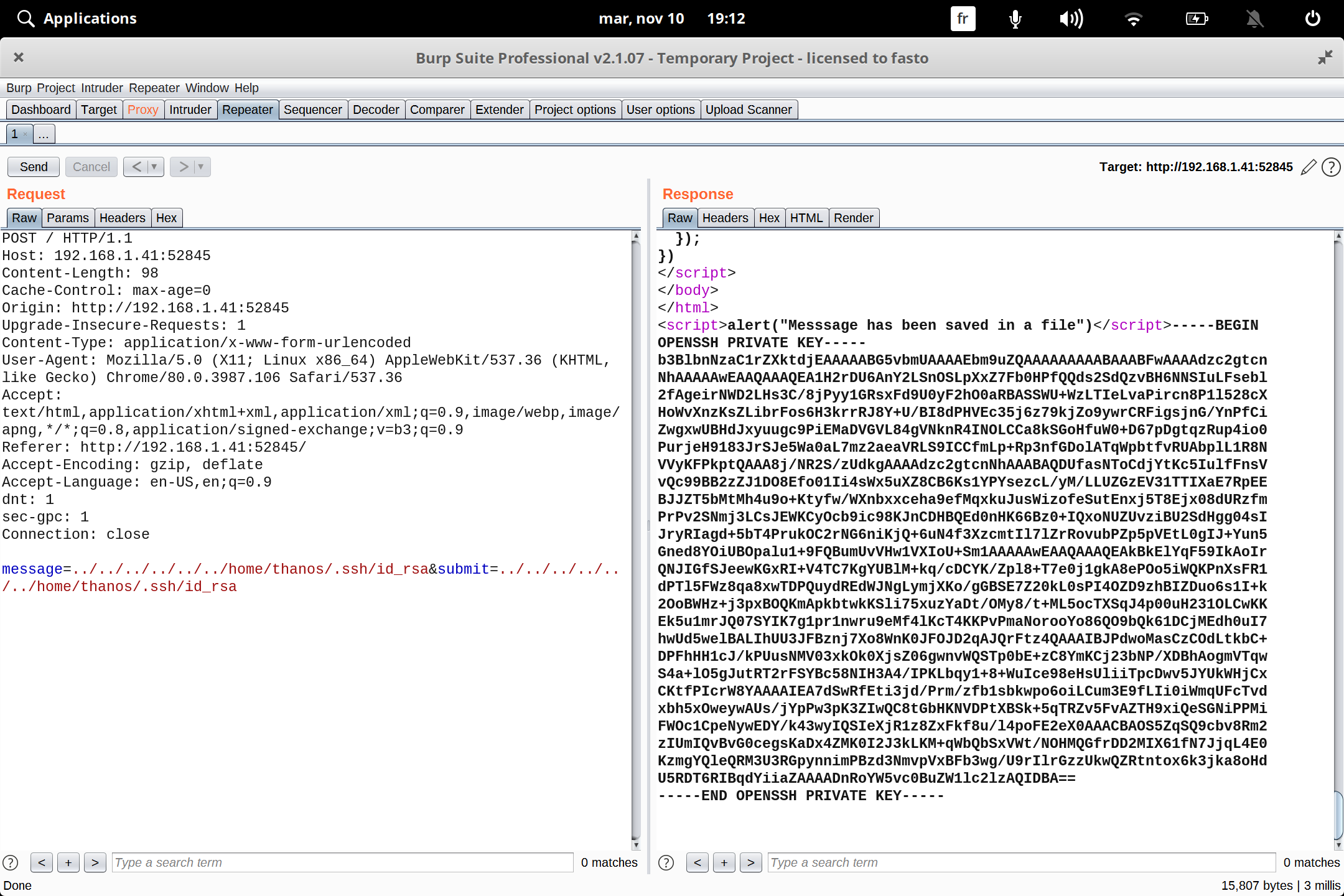Click the edit target pencil icon
Viewport: 1344px width, 896px height.
pos(1309,167)
